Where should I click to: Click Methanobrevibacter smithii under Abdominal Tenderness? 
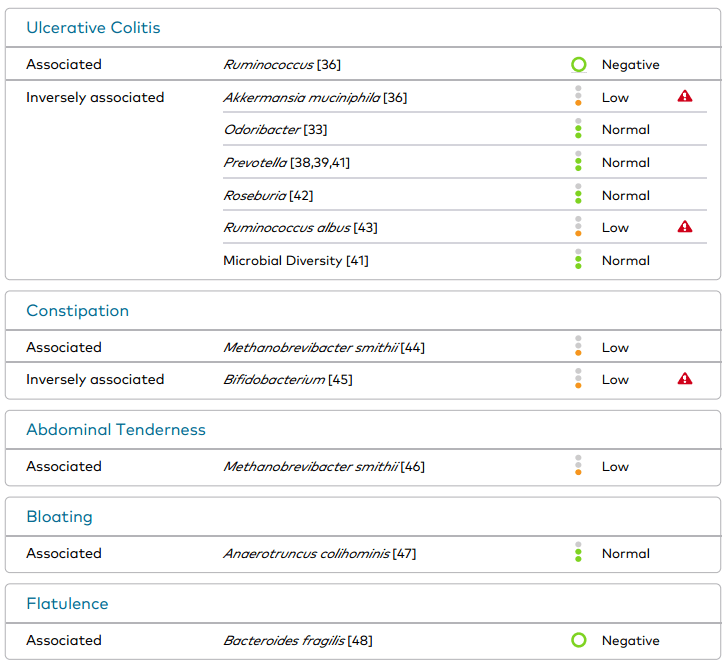[310, 467]
